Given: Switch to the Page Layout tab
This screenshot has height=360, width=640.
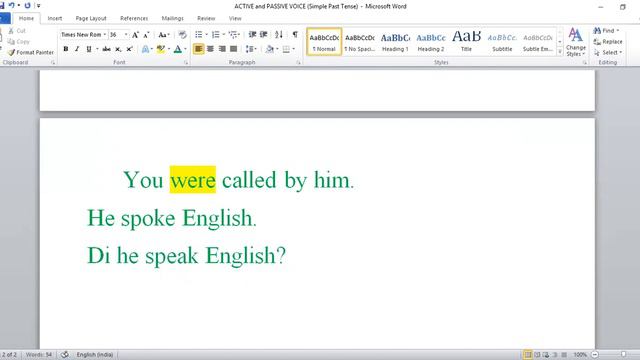Looking at the screenshot, I should coord(91,18).
